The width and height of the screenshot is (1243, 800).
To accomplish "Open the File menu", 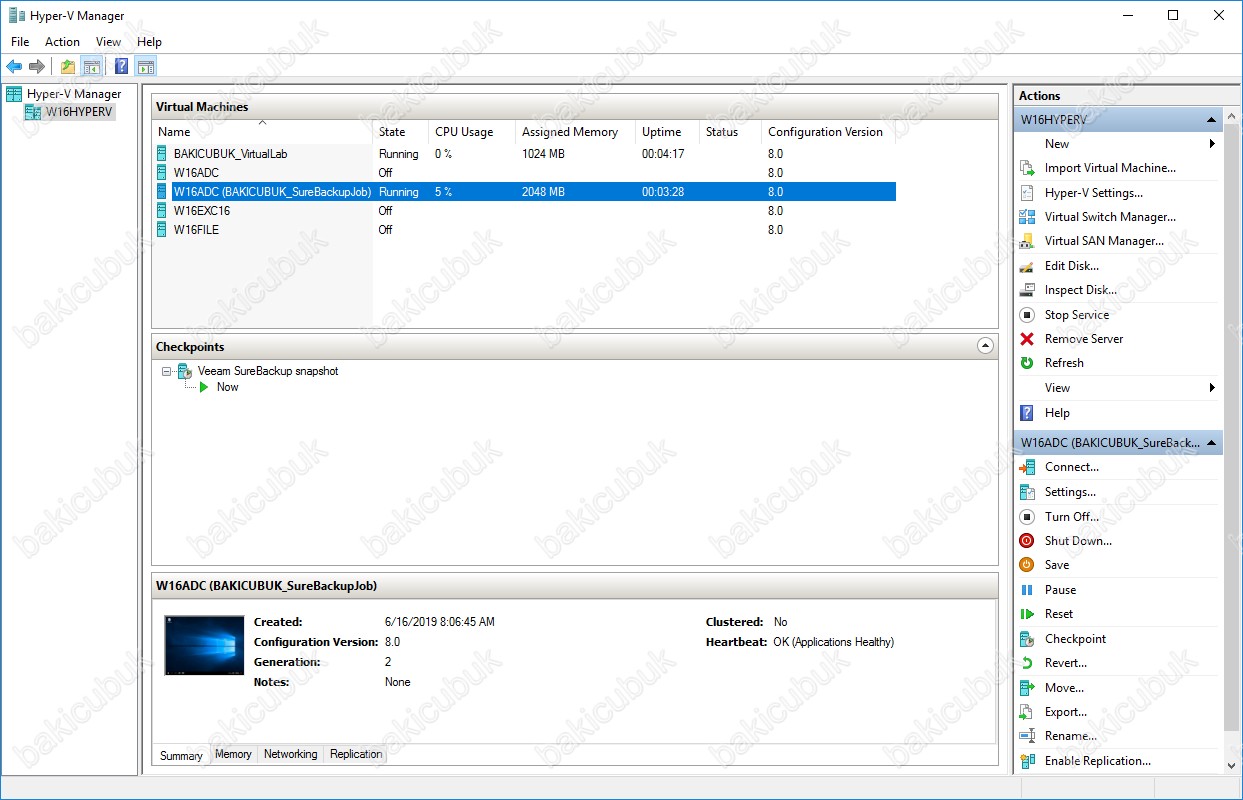I will [x=20, y=42].
